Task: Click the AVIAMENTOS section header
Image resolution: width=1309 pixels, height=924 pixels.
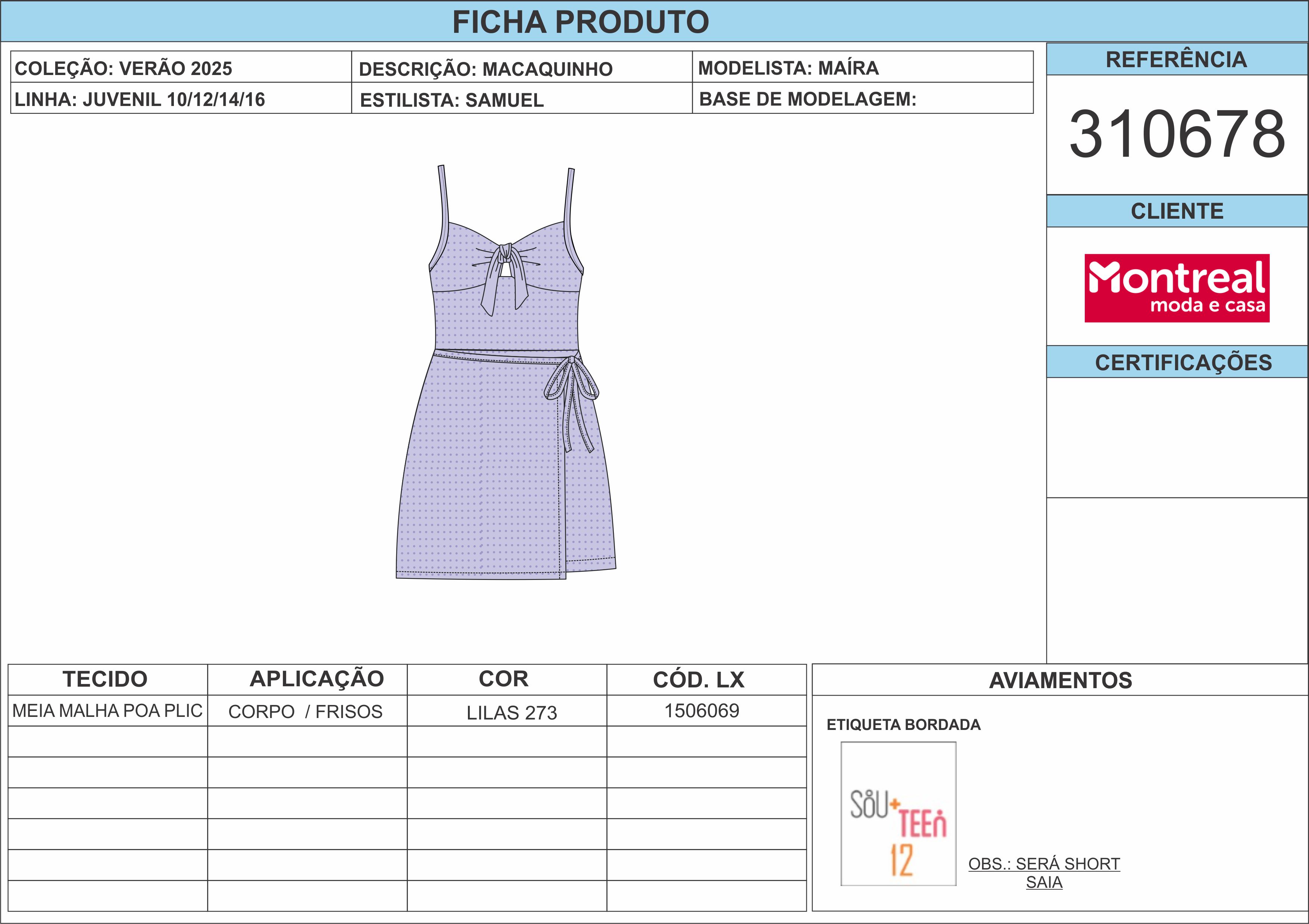Action: click(1060, 680)
